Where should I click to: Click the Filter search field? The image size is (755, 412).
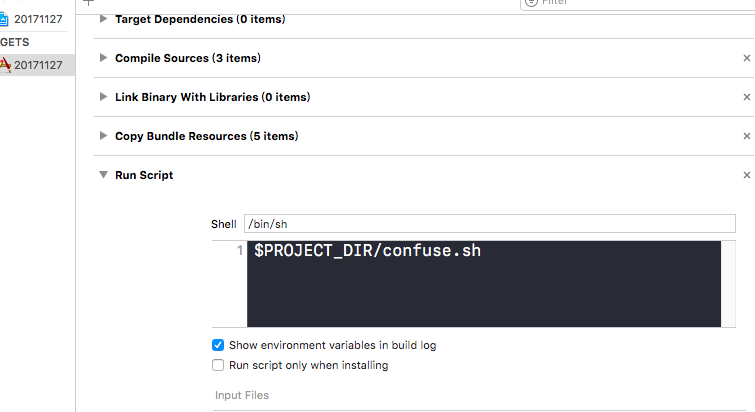pyautogui.click(x=638, y=4)
